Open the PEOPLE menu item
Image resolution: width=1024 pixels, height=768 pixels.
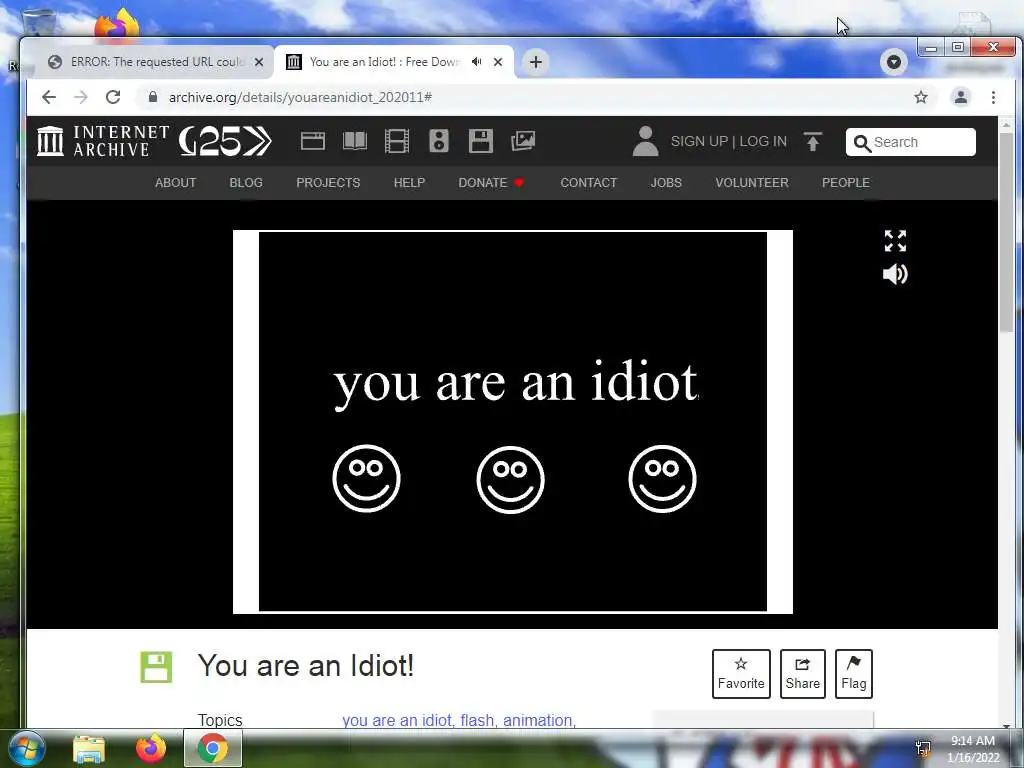pos(846,183)
